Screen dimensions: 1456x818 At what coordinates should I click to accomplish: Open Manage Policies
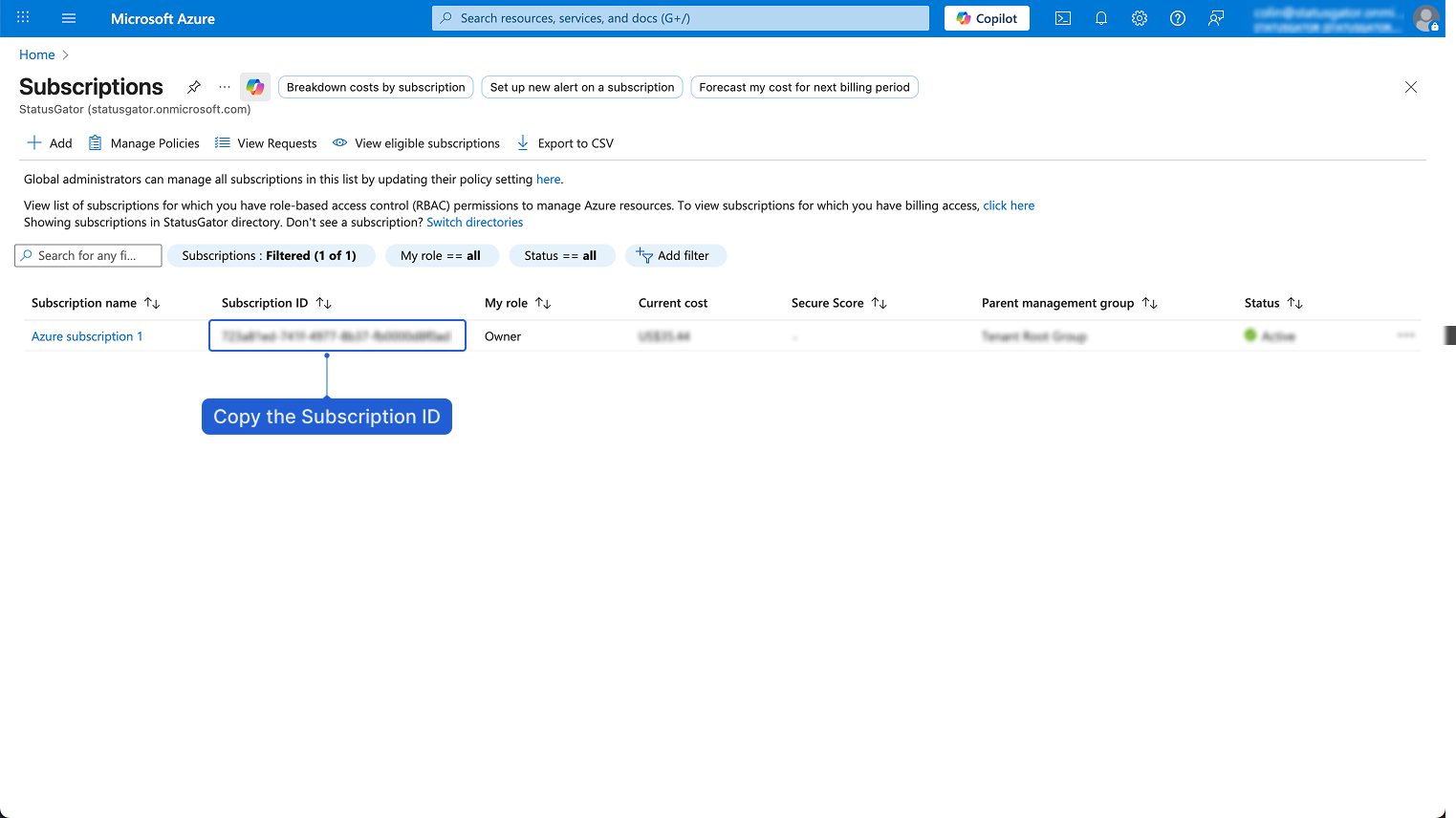point(144,143)
